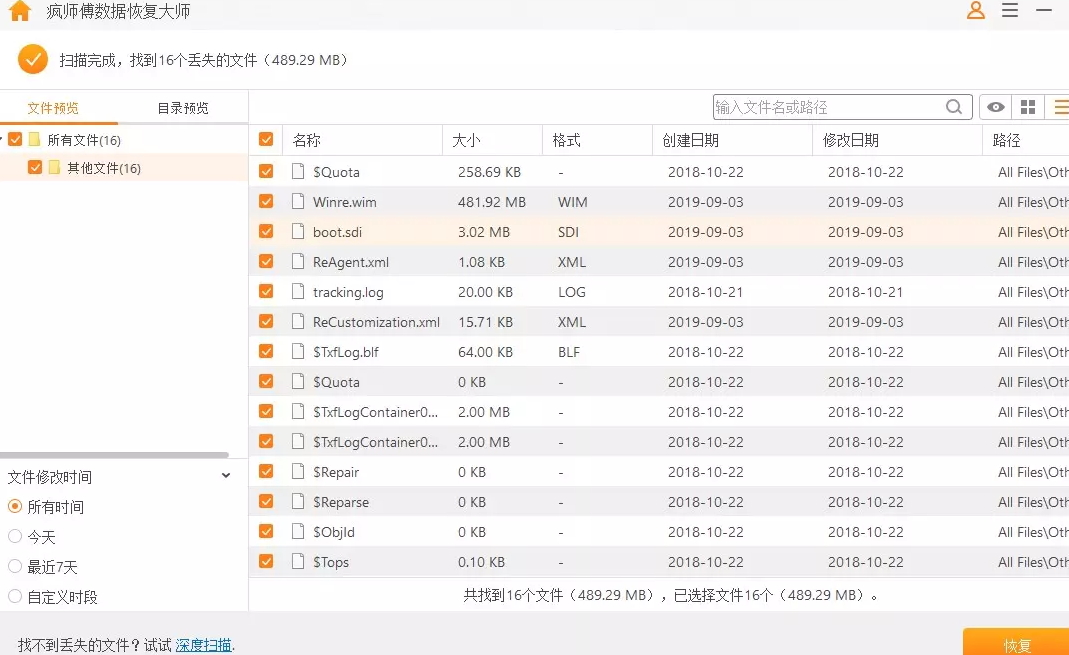
Task: Uncheck the tracking.log checkbox
Action: tap(266, 292)
